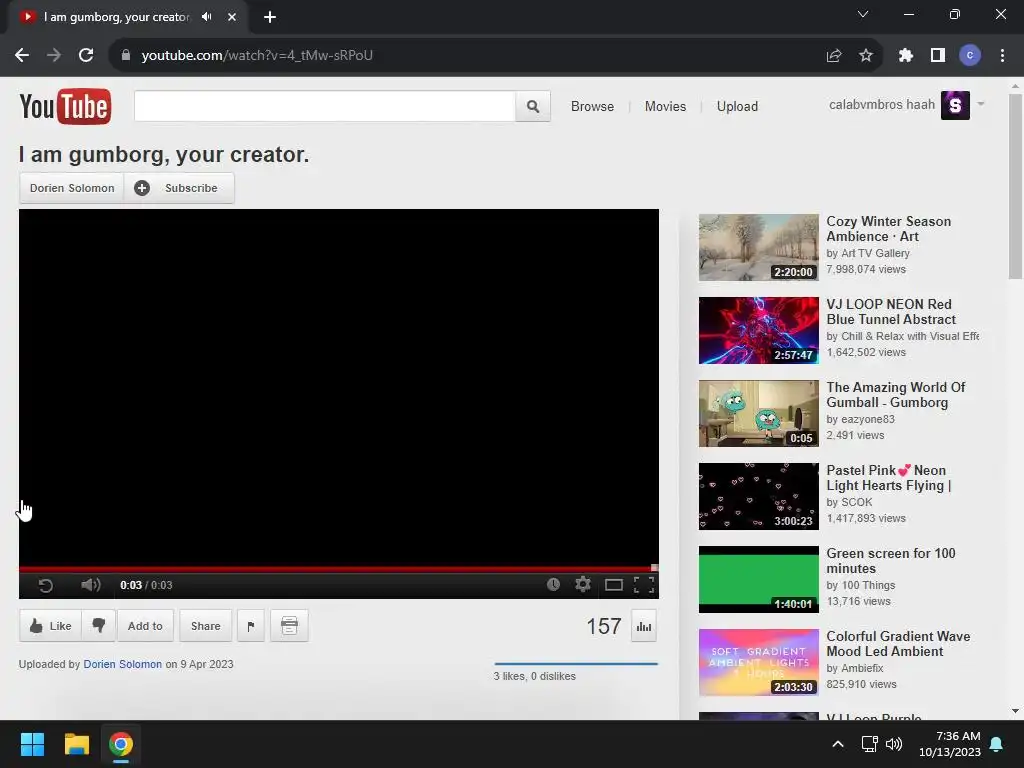Click the Watch Later clock icon
Screen dimensions: 1024x768
(553, 584)
